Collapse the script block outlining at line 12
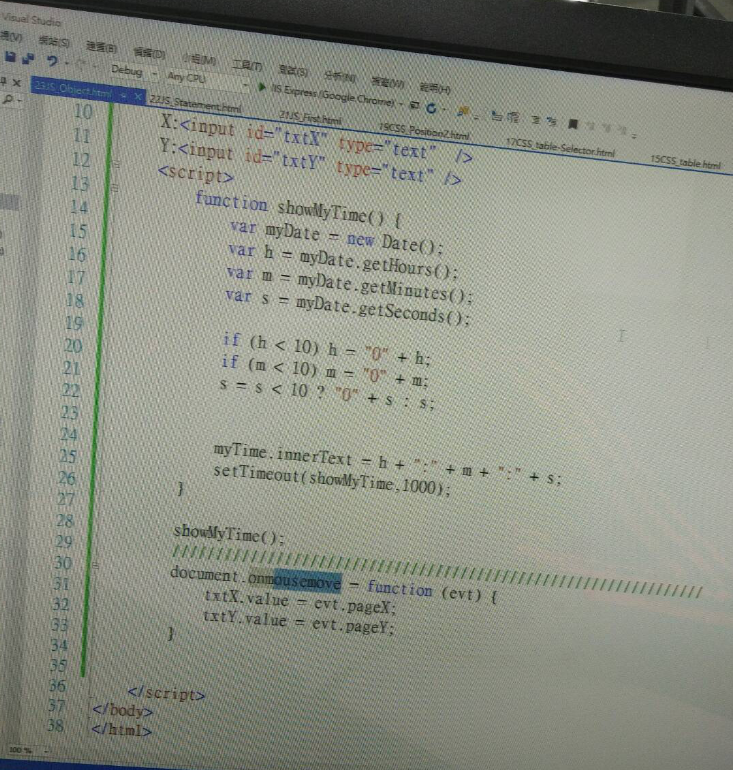 pyautogui.click(x=116, y=164)
